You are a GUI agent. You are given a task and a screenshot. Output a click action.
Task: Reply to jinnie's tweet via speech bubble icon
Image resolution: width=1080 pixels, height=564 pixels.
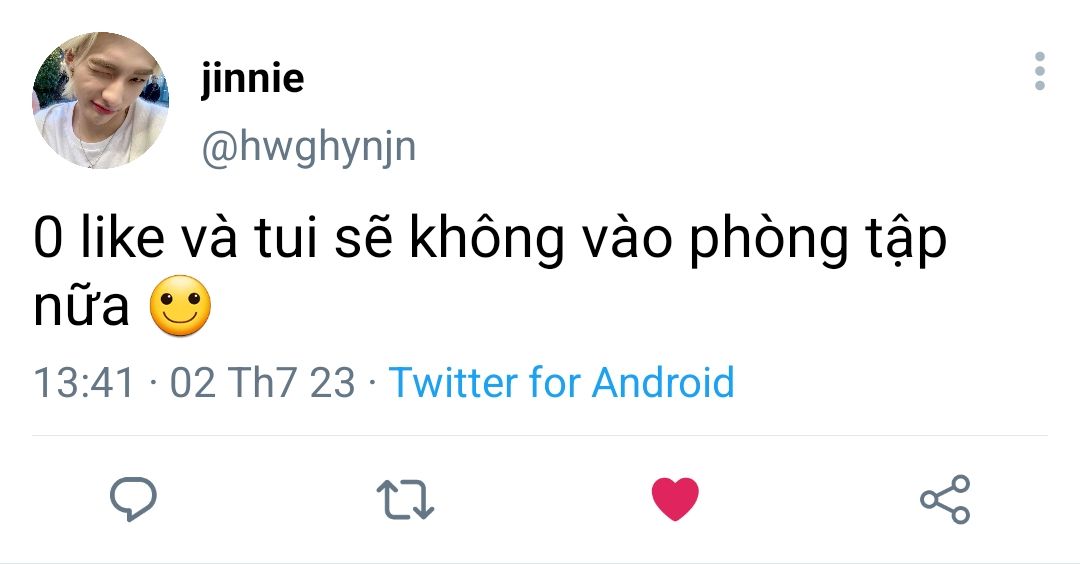(134, 499)
